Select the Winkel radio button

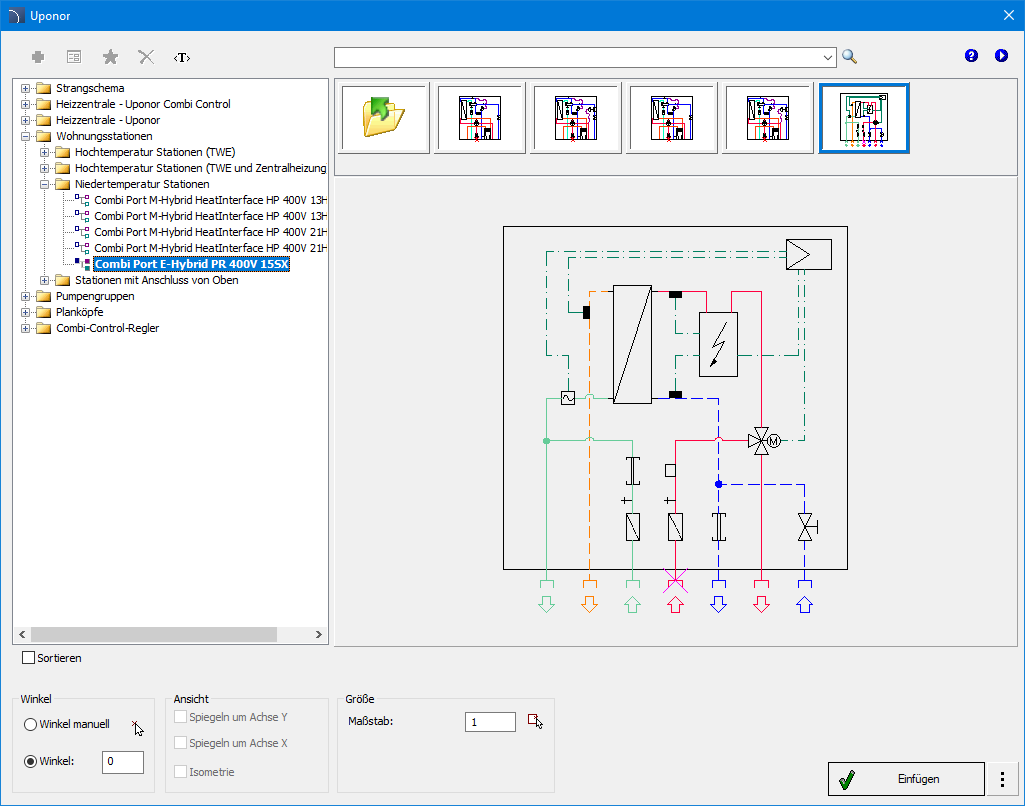click(31, 762)
